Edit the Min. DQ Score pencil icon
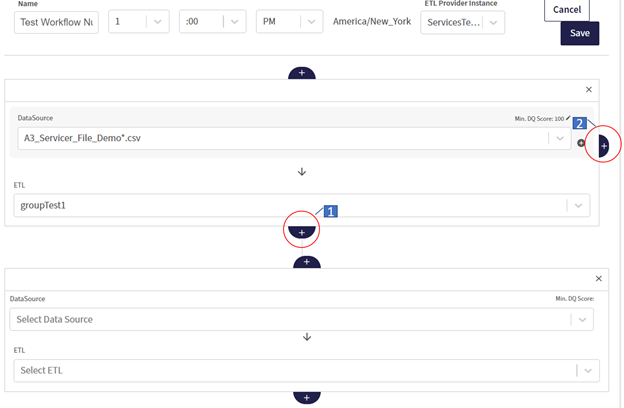This screenshot has height=408, width=624. pyautogui.click(x=568, y=118)
